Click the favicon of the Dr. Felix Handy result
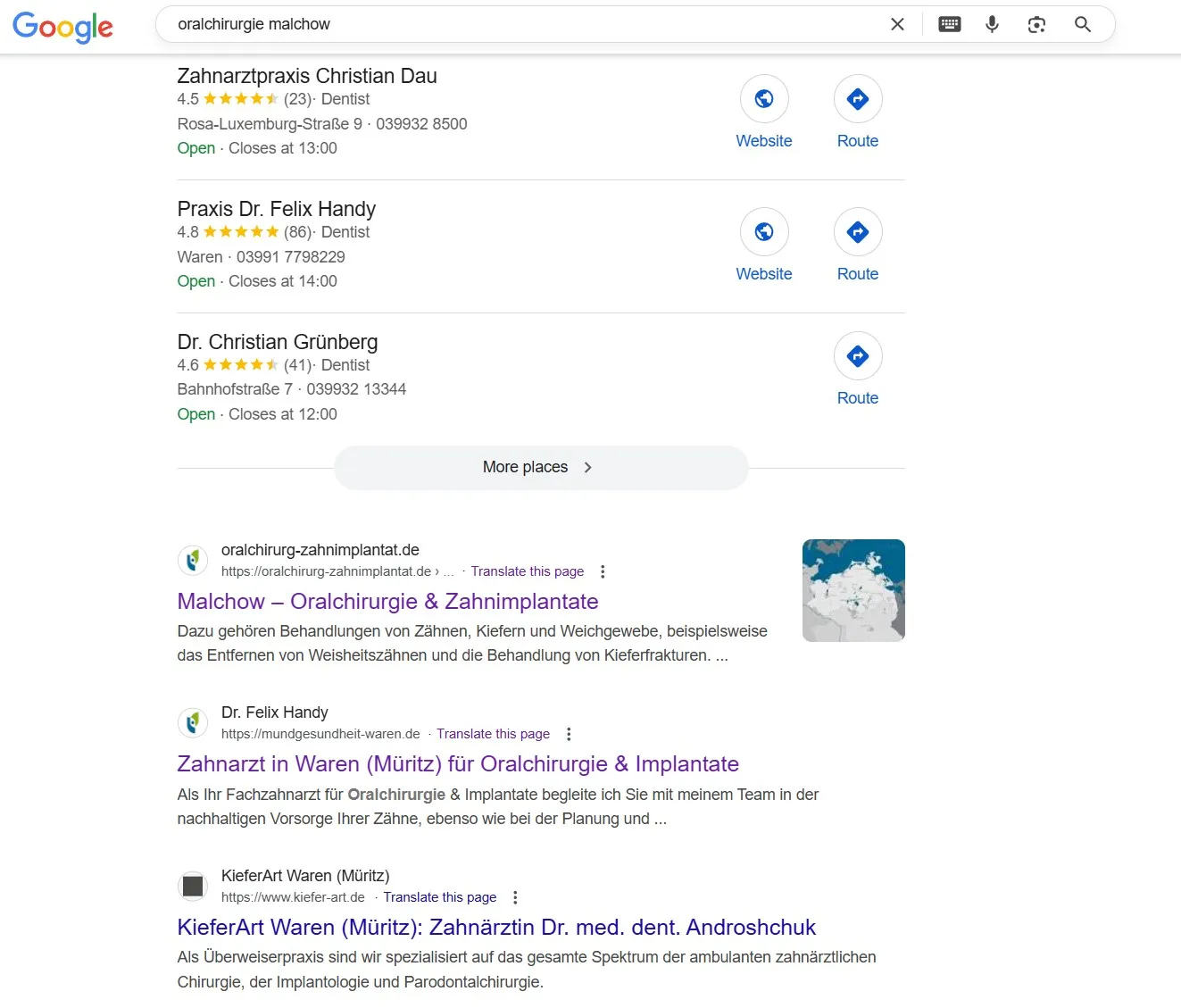The height and width of the screenshot is (1008, 1181). click(x=193, y=722)
